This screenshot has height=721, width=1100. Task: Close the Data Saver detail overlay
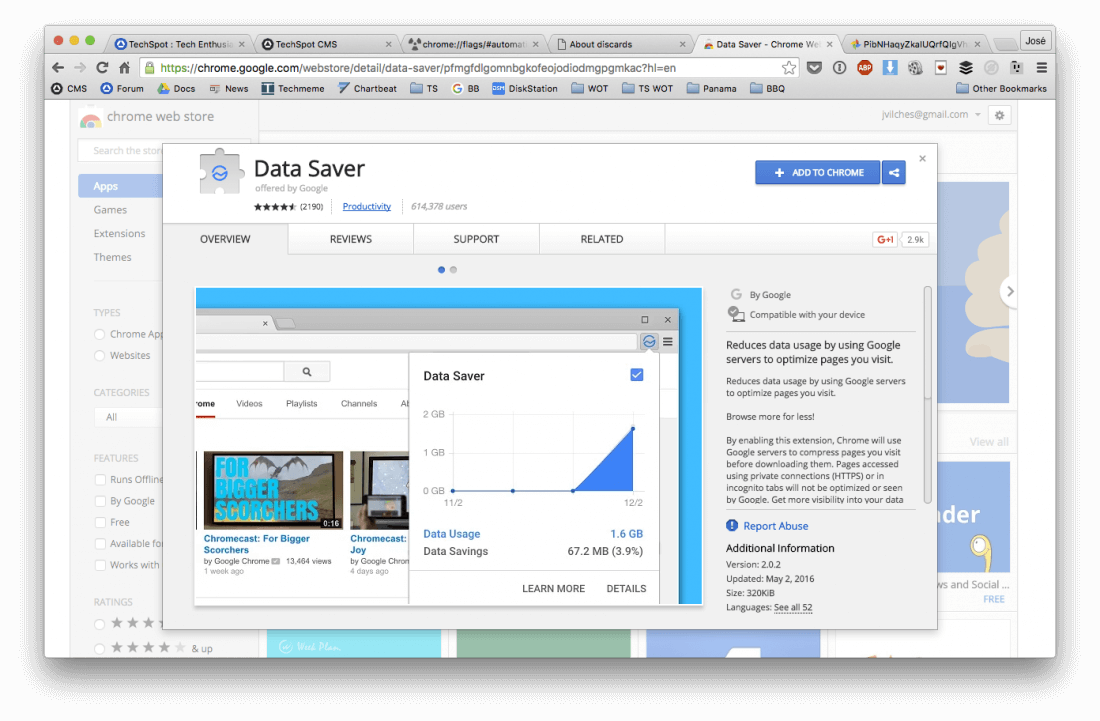[x=923, y=159]
